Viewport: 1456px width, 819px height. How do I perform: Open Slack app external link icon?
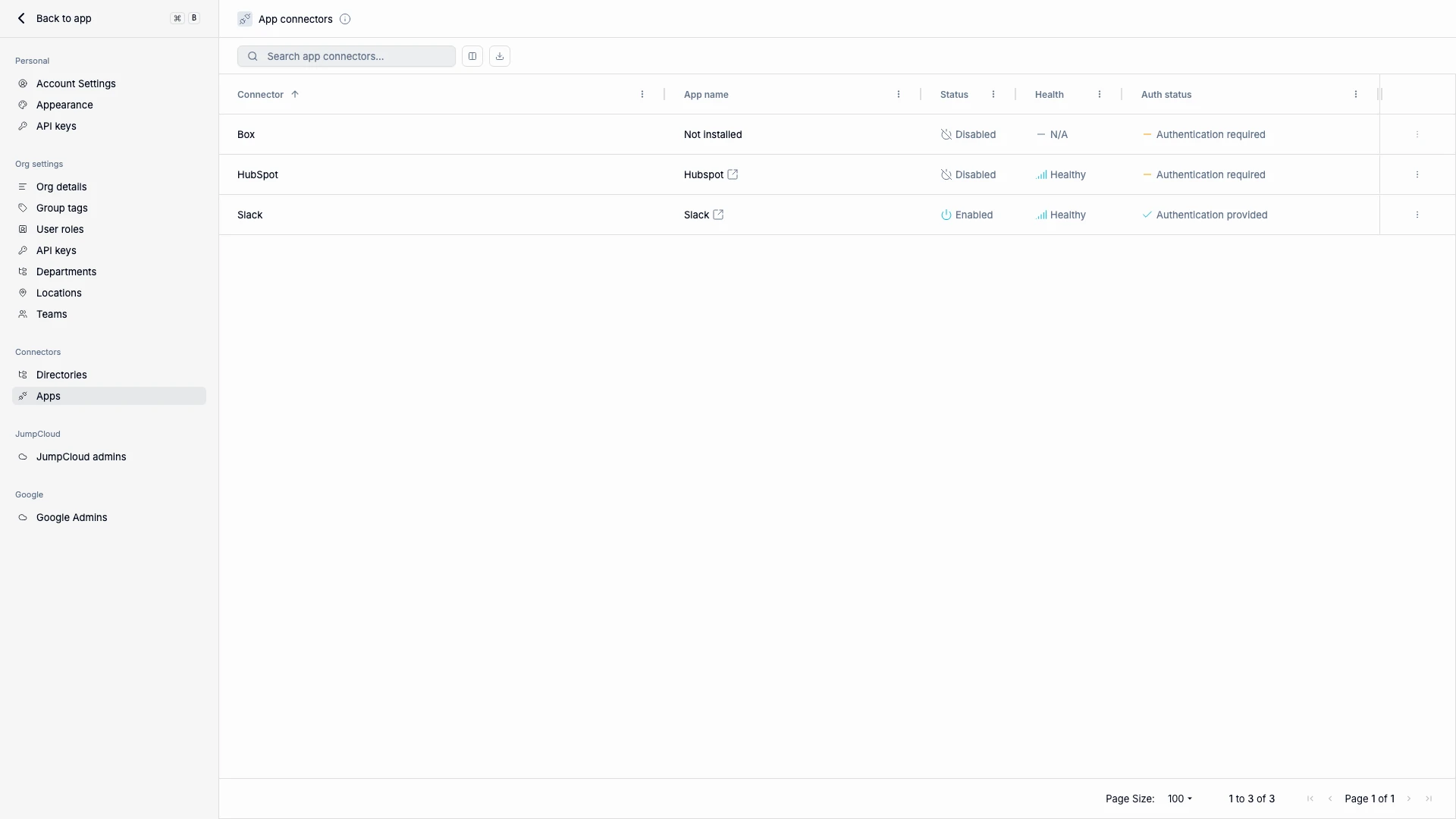pos(718,215)
